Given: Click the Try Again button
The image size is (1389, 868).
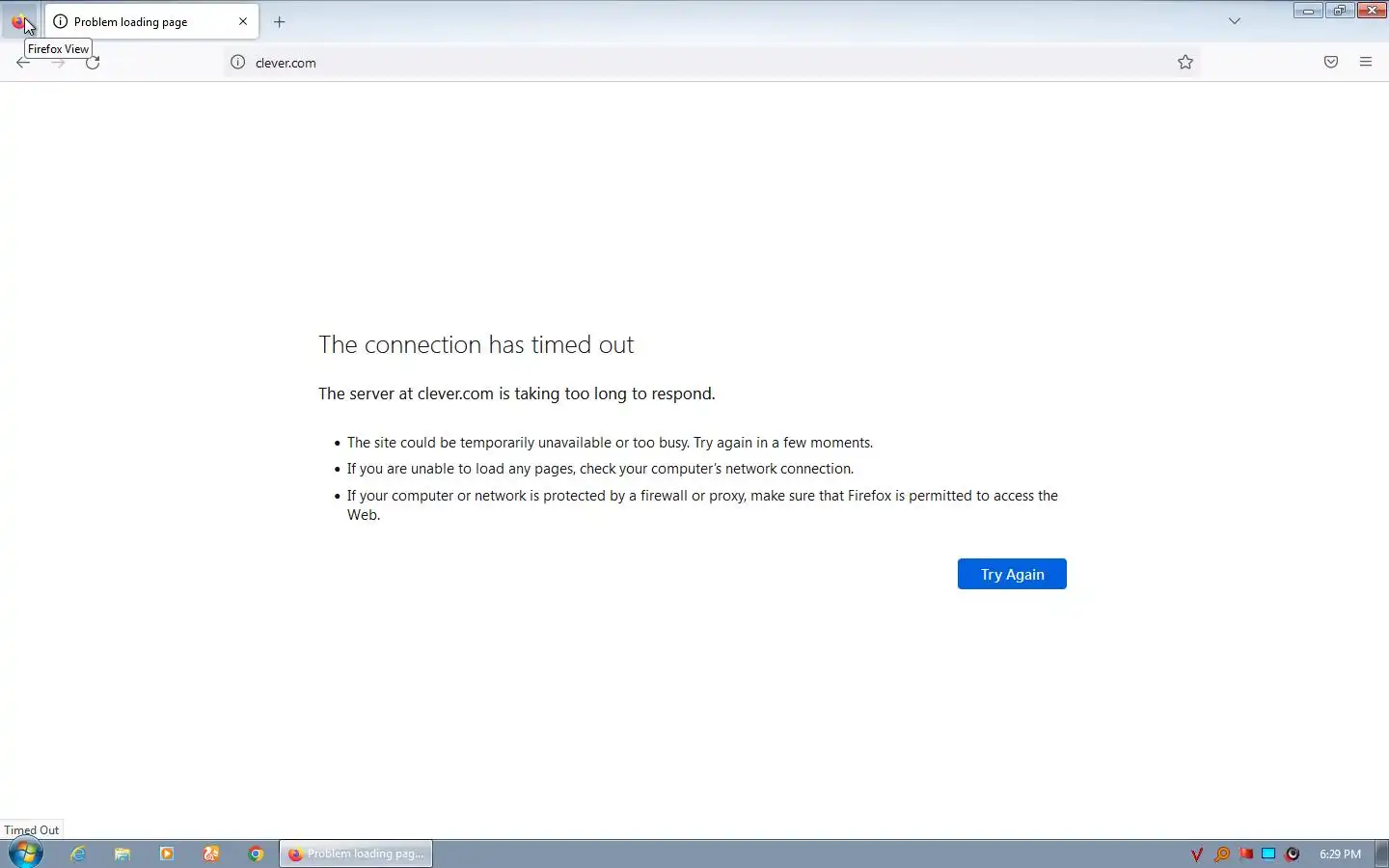Looking at the screenshot, I should 1012,574.
